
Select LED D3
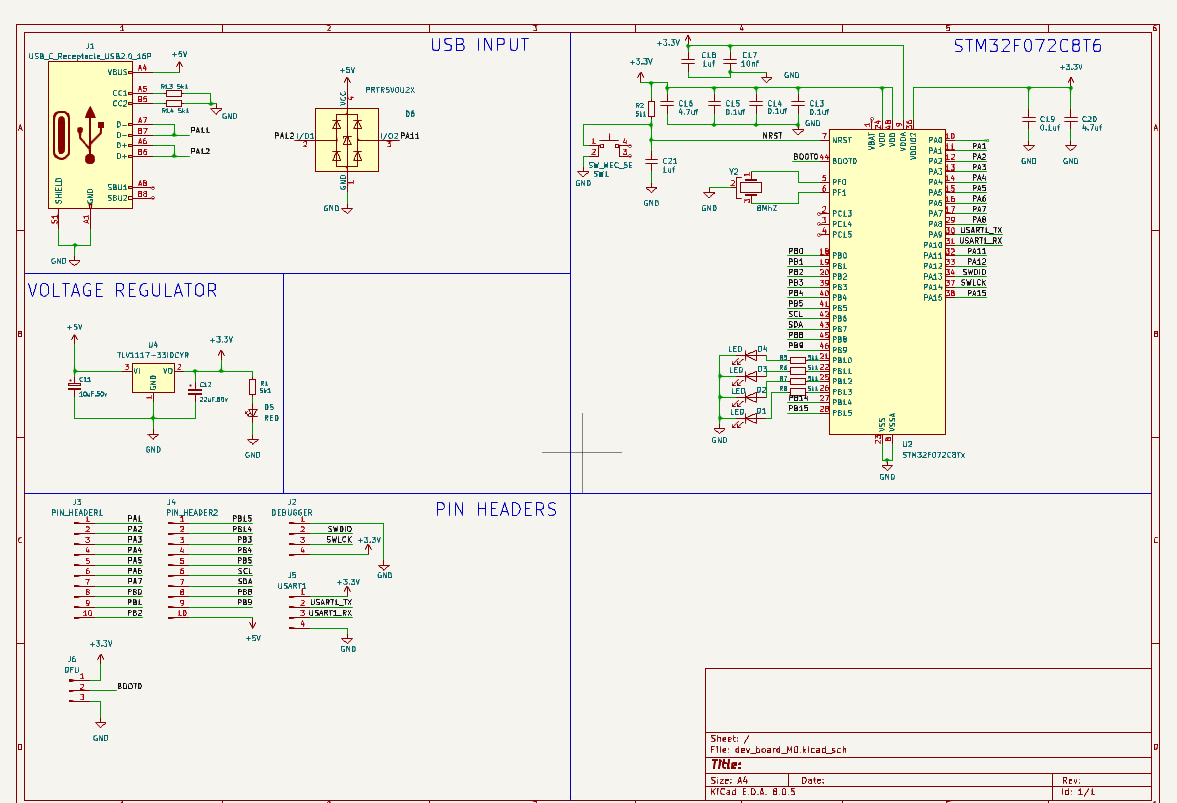(750, 375)
